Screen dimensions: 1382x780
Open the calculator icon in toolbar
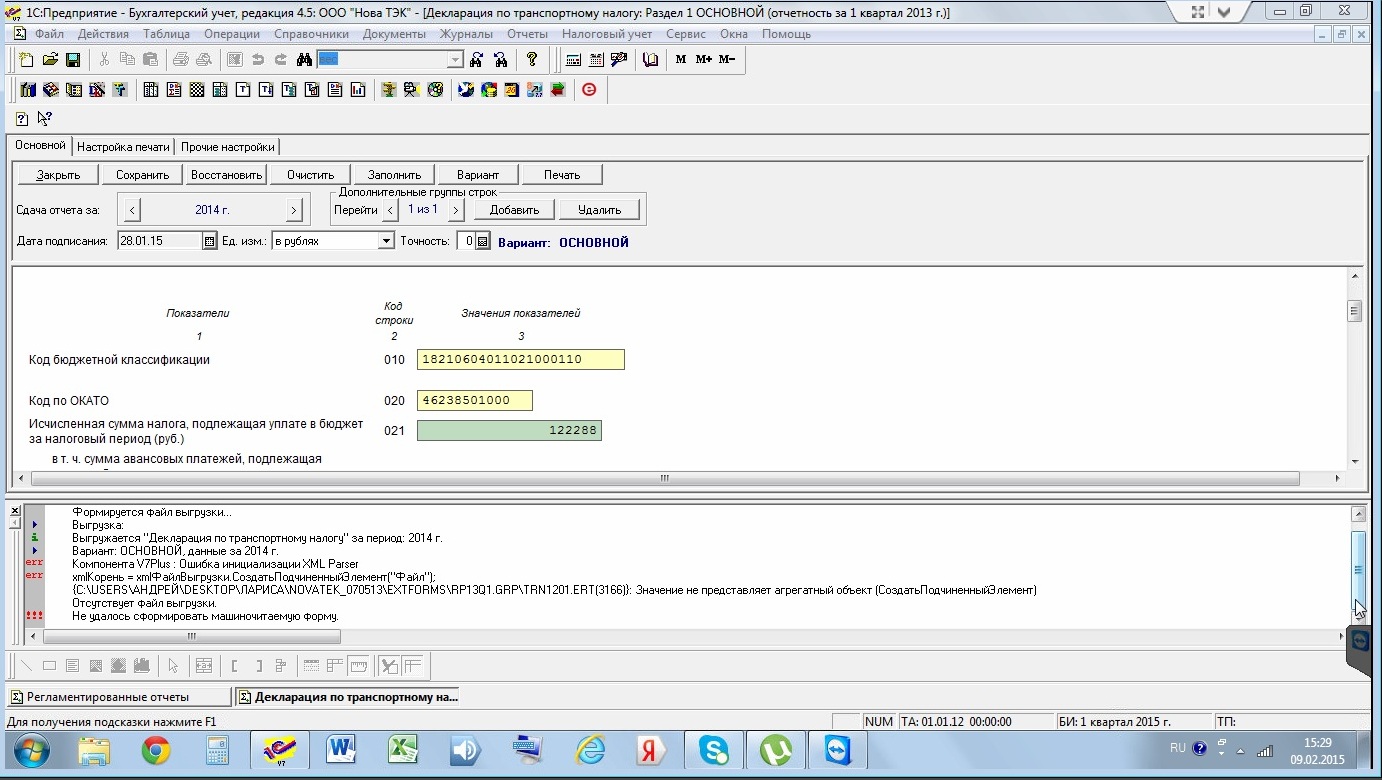(x=574, y=60)
